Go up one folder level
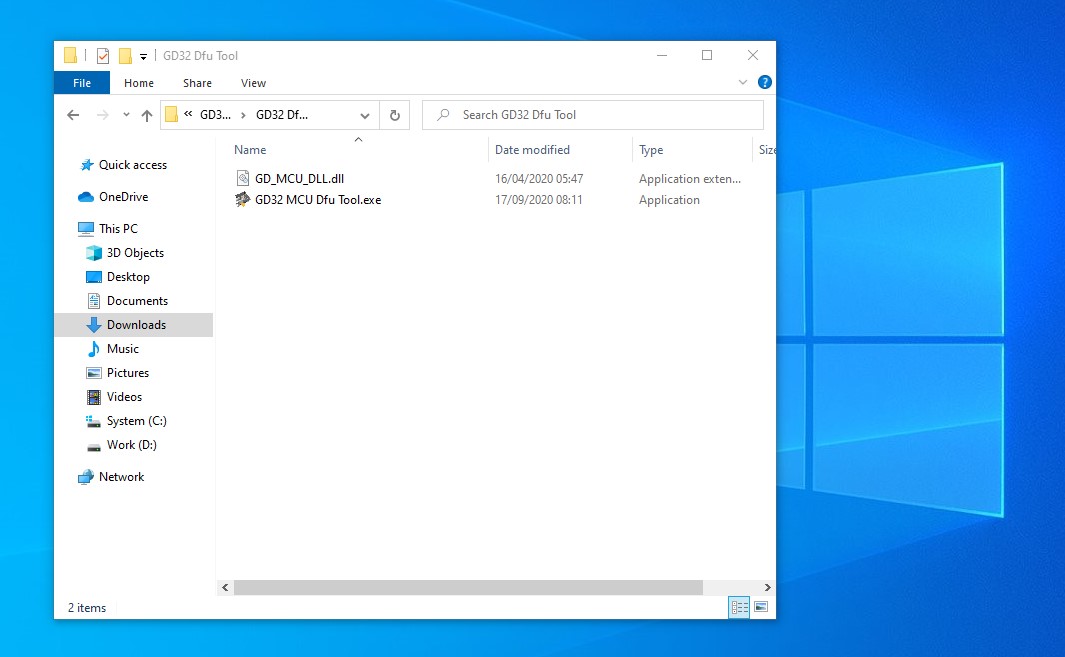Viewport: 1065px width, 657px height. (x=147, y=116)
